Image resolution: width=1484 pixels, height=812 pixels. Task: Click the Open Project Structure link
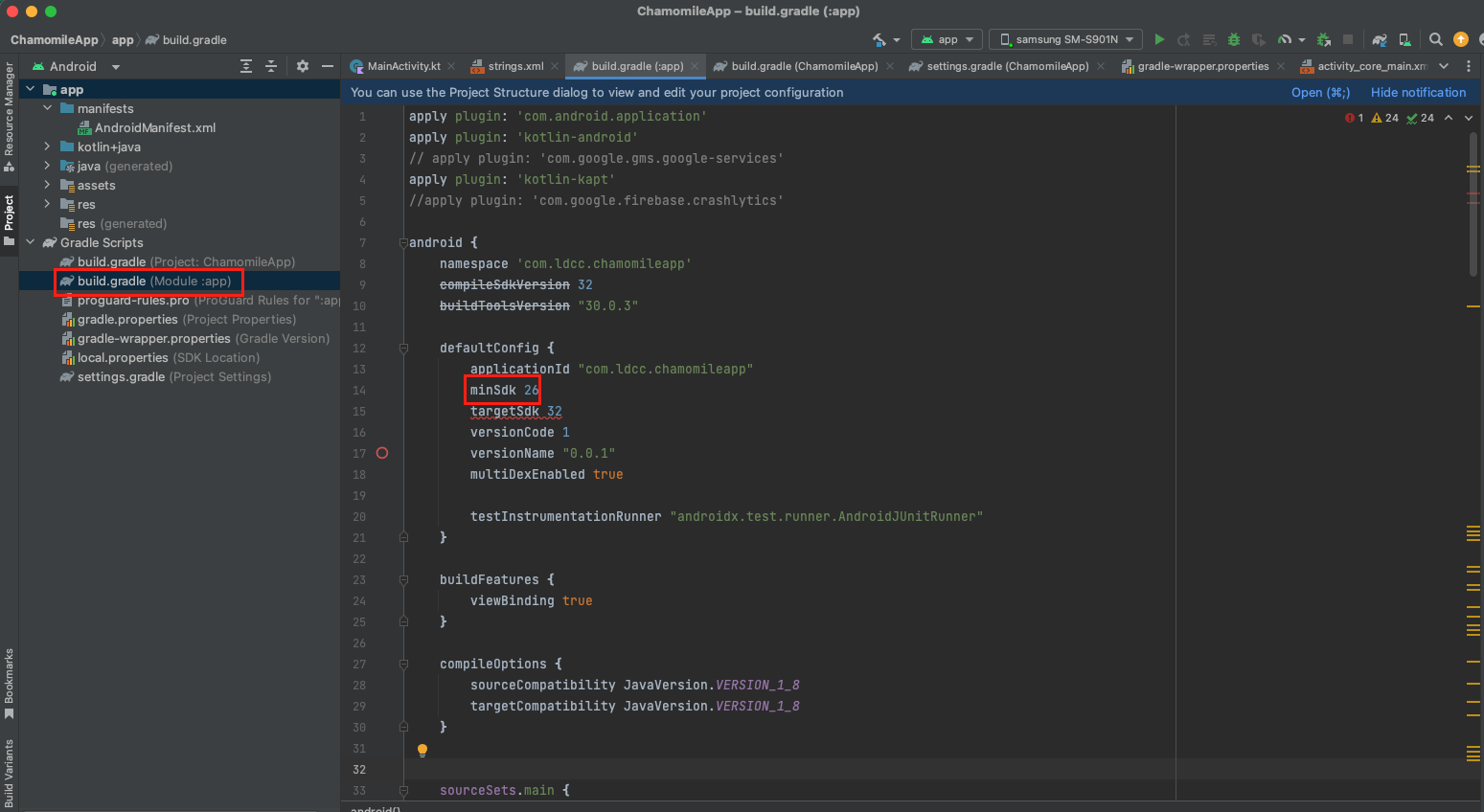click(x=1319, y=92)
